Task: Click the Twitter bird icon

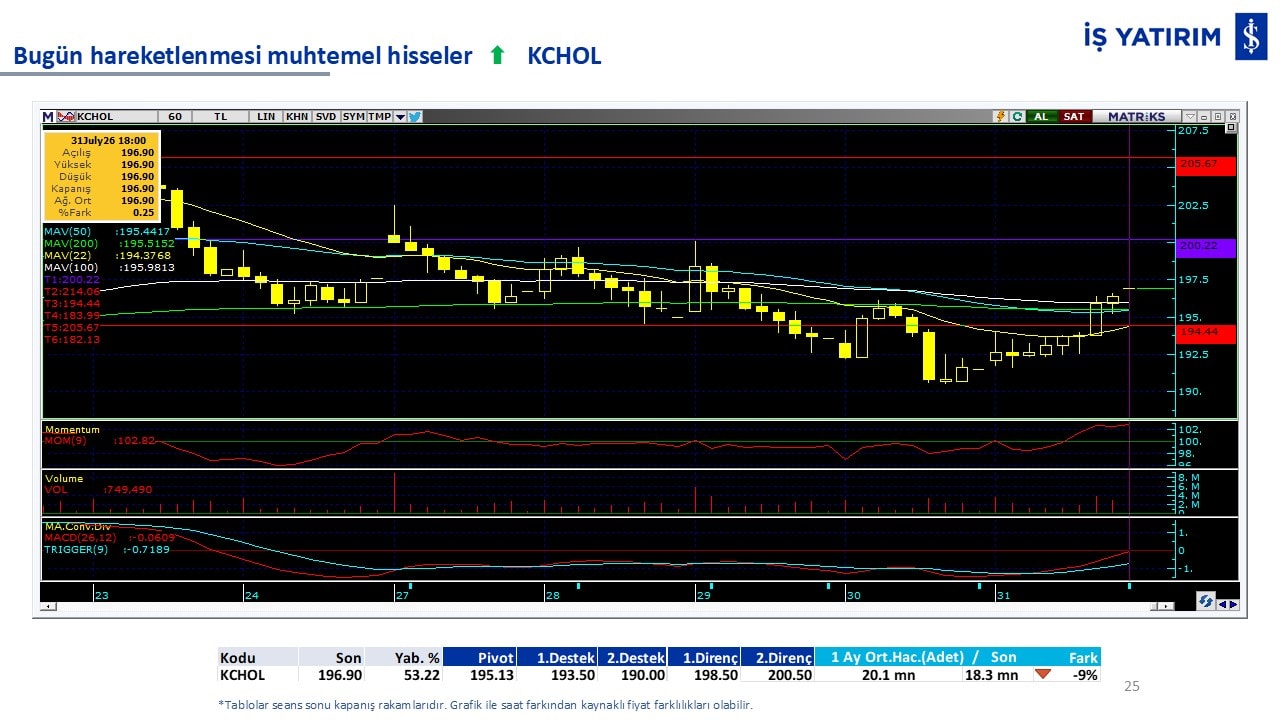Action: click(415, 116)
